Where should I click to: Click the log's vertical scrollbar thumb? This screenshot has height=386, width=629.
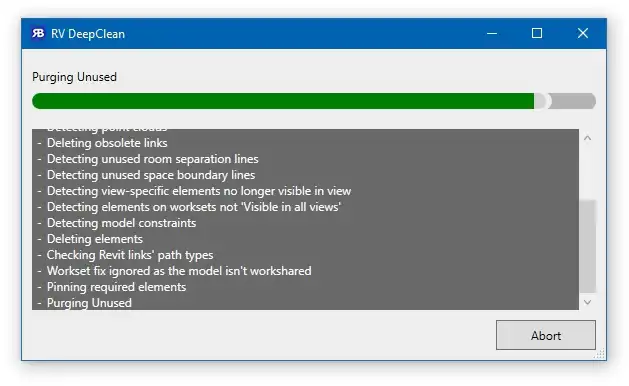(x=587, y=246)
